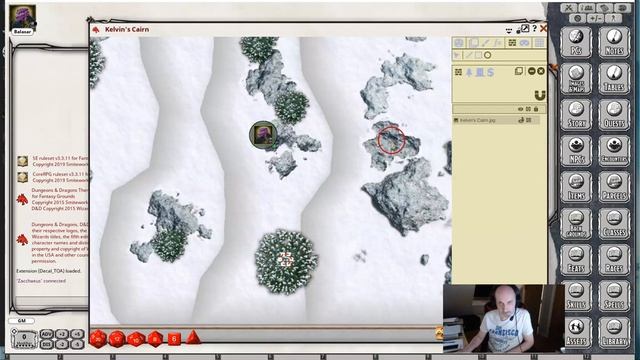The width and height of the screenshot is (640, 360).
Task: Open the Quests sidebar button
Action: click(x=614, y=115)
